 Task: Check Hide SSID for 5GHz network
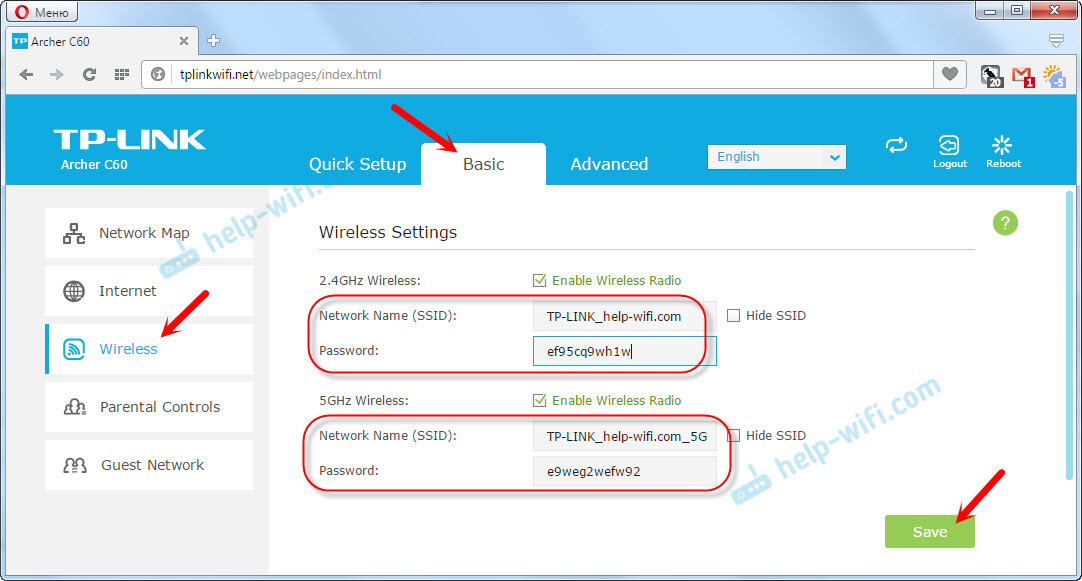(x=733, y=436)
